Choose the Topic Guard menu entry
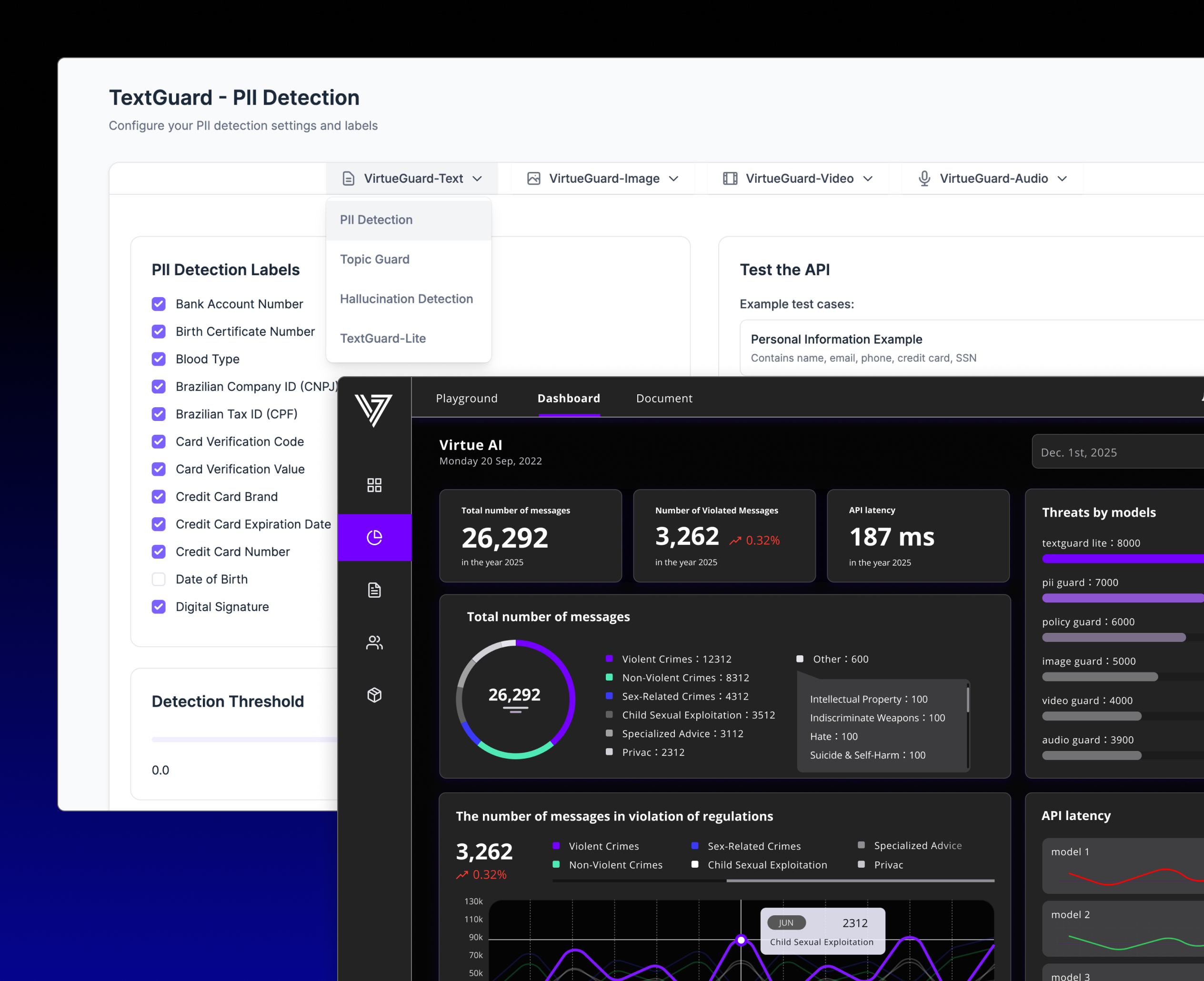 coord(375,260)
